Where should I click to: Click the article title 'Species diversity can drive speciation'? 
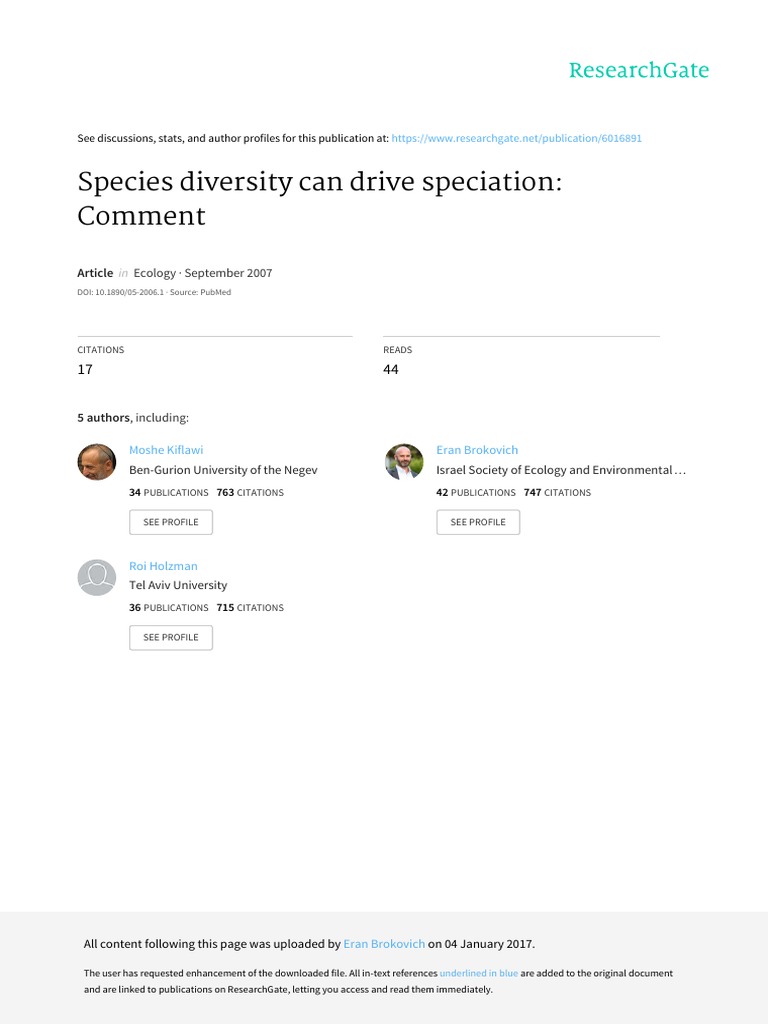(319, 185)
